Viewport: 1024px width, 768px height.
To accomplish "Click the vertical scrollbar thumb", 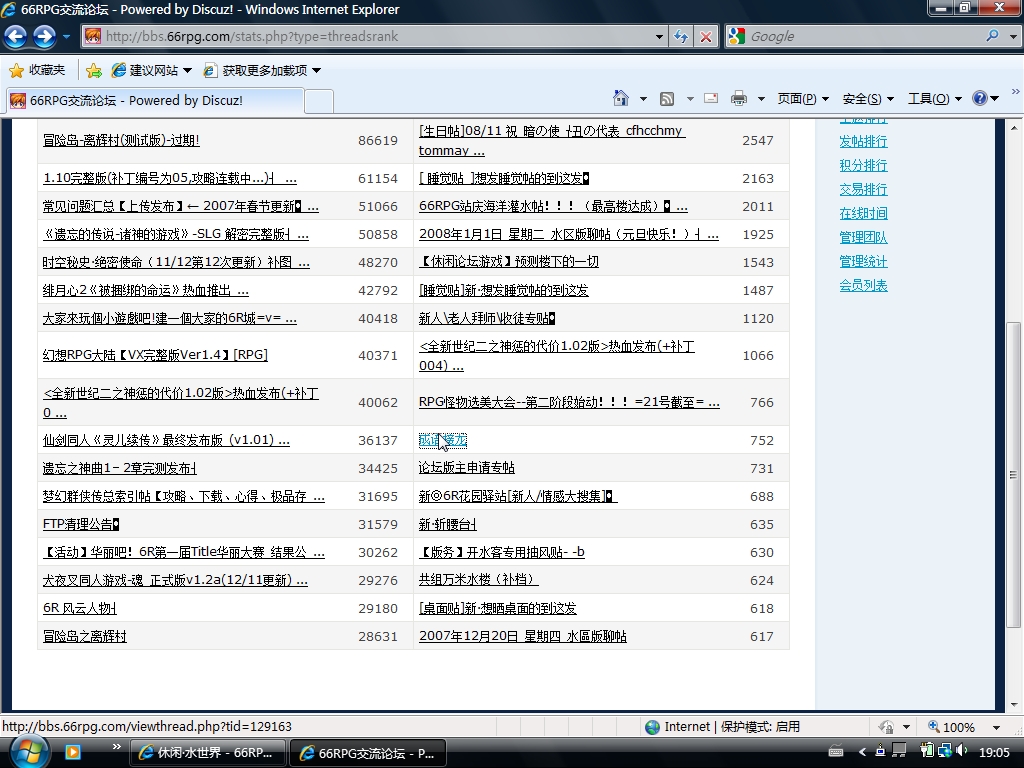I will tap(1013, 475).
